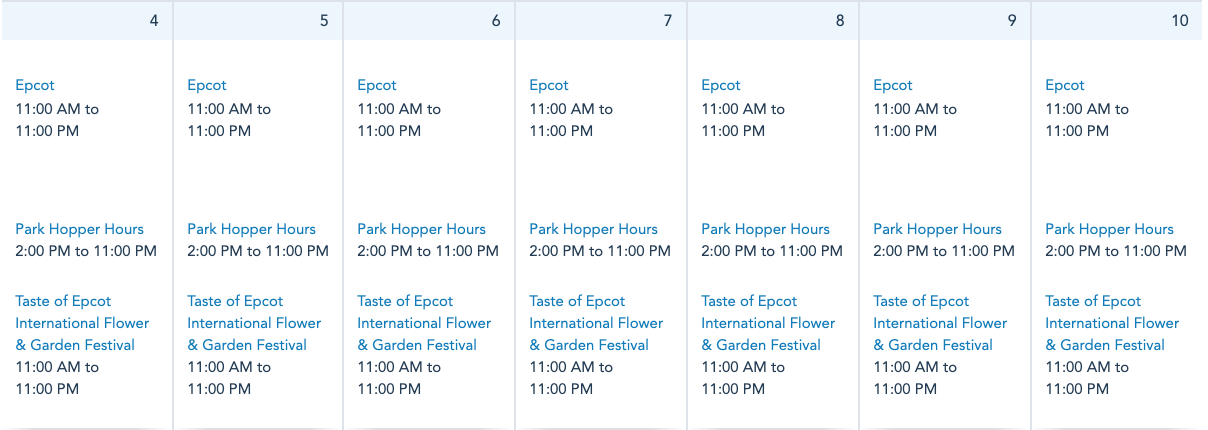The height and width of the screenshot is (430, 1208).
Task: Open Flower & Garden Festival link on day 6
Action: 424,323
